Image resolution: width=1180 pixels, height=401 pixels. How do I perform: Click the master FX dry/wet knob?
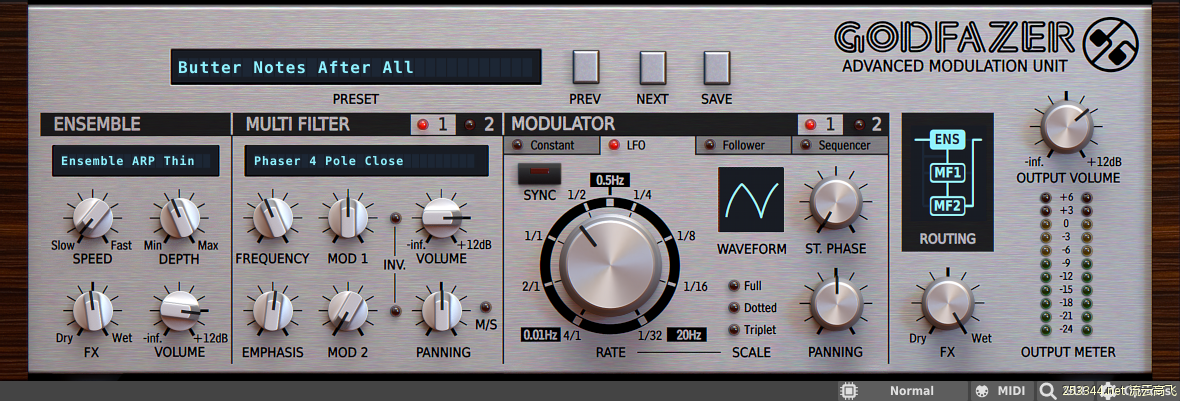pos(947,304)
